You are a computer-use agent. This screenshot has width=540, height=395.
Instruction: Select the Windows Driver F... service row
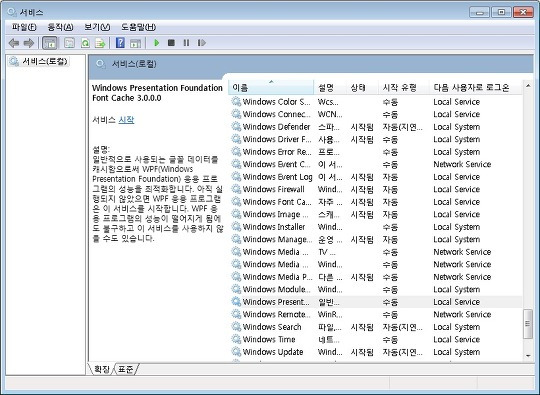pos(376,139)
